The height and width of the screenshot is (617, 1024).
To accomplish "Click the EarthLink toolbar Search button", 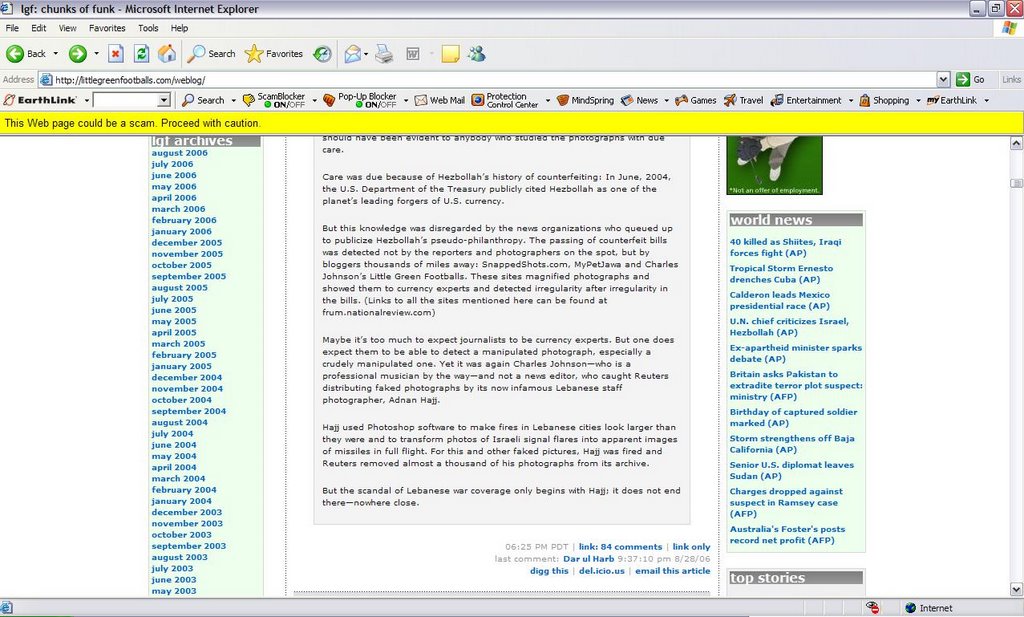I will pyautogui.click(x=203, y=100).
